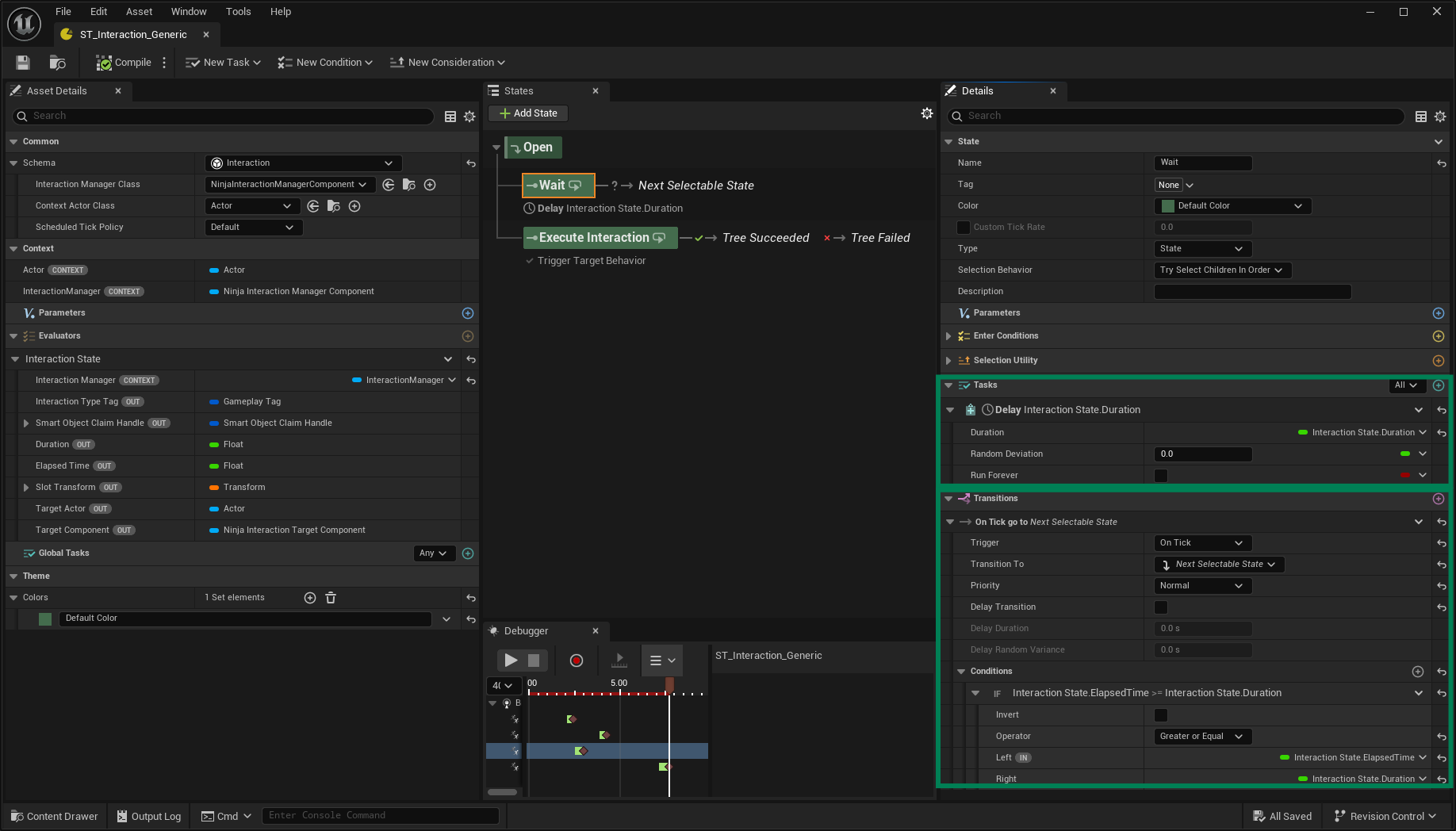This screenshot has width=1456, height=831.
Task: Click the debugger record button
Action: [x=577, y=661]
